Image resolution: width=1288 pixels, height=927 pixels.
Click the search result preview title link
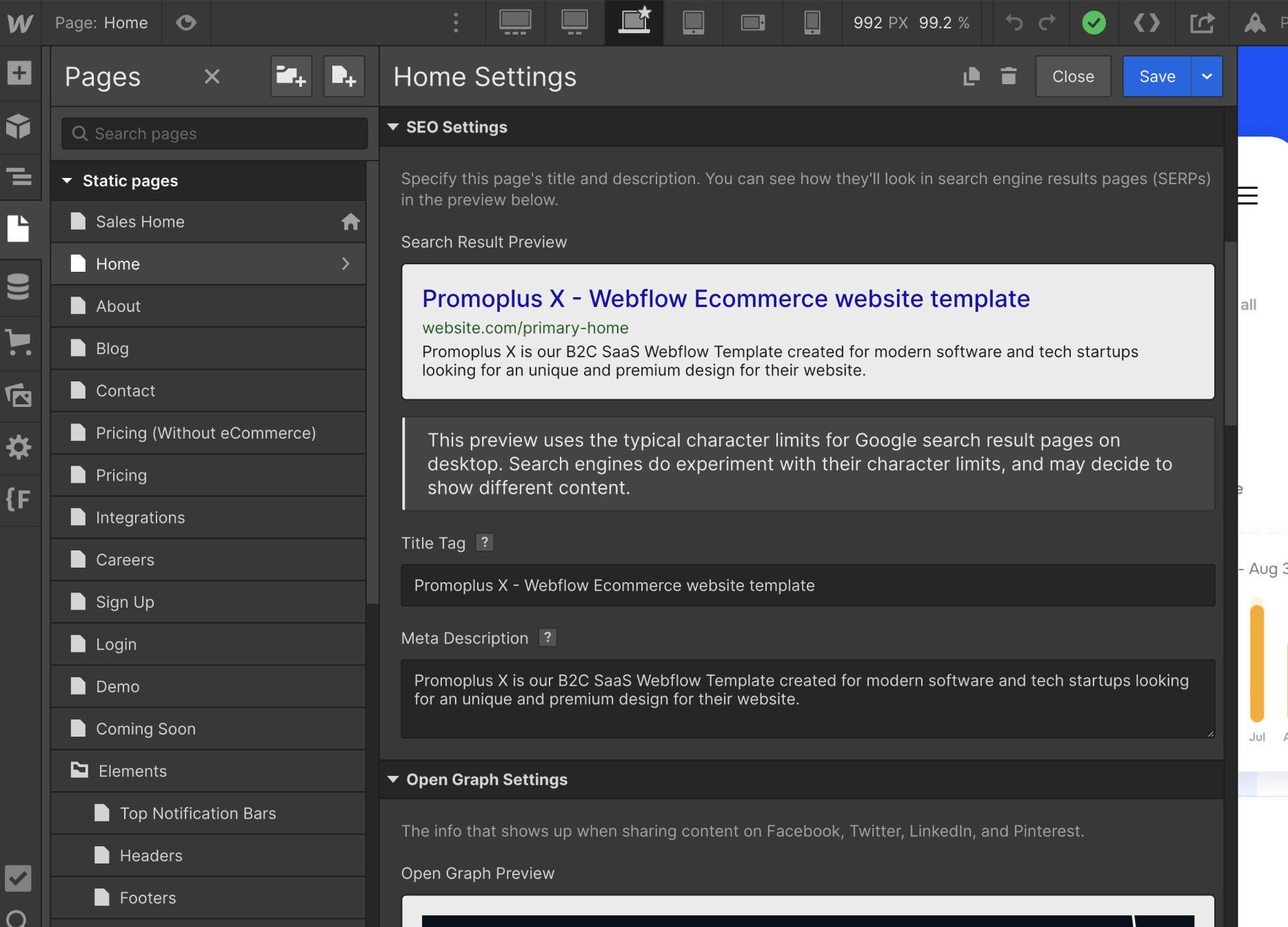(726, 299)
